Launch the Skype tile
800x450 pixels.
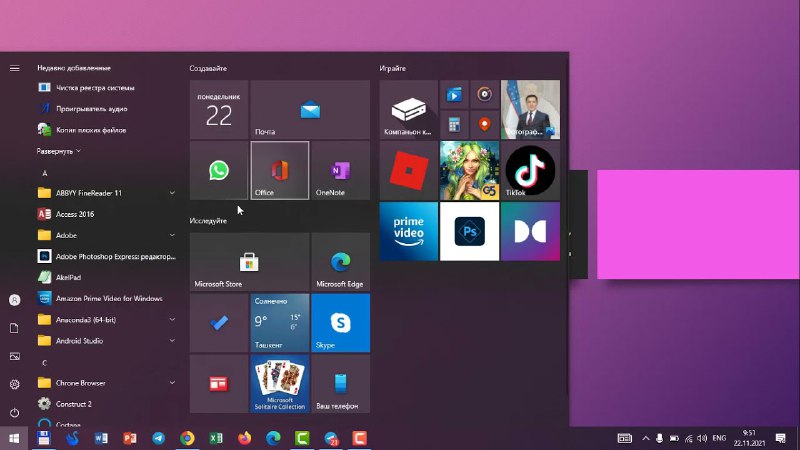tap(340, 322)
